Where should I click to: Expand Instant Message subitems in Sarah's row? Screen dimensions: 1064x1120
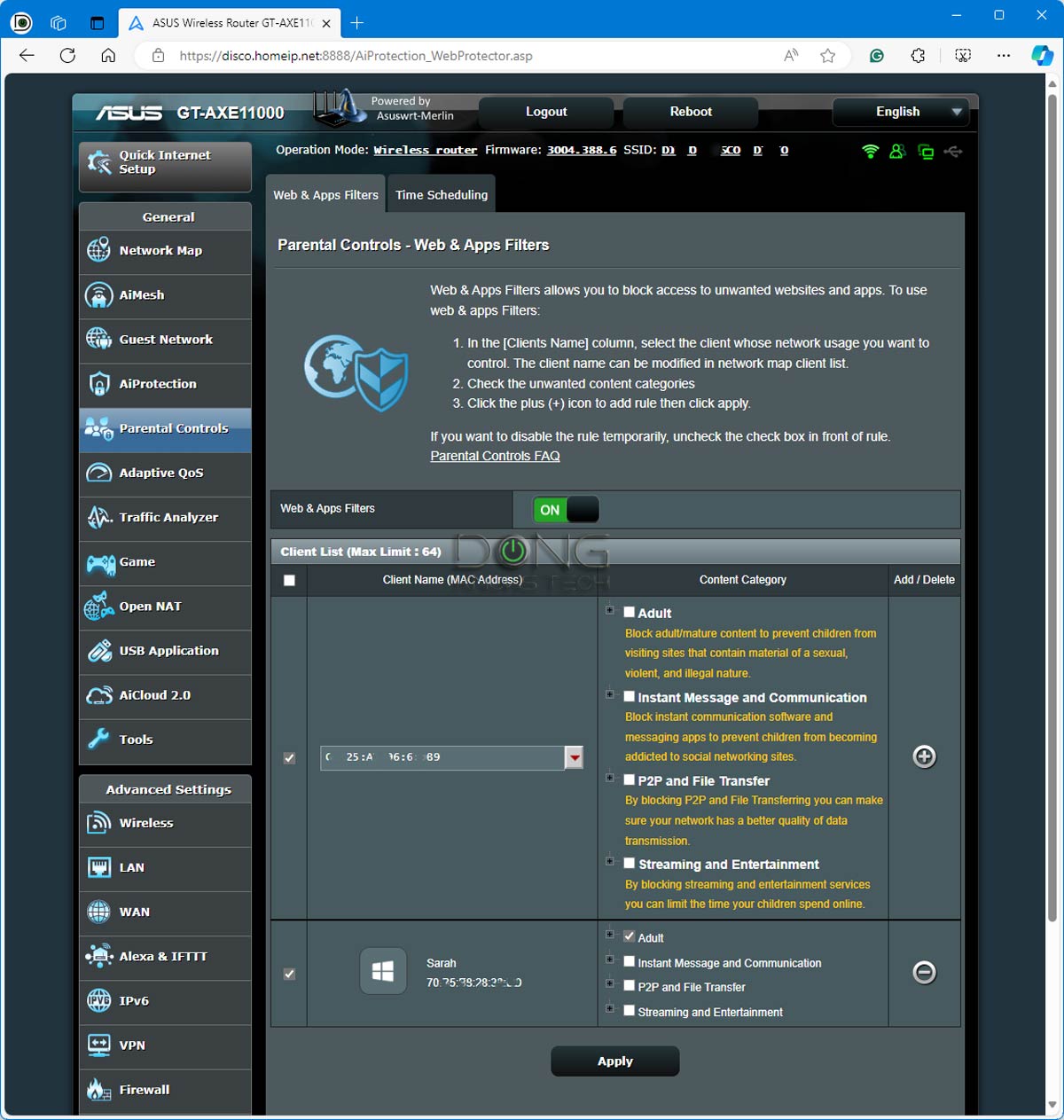tap(610, 959)
